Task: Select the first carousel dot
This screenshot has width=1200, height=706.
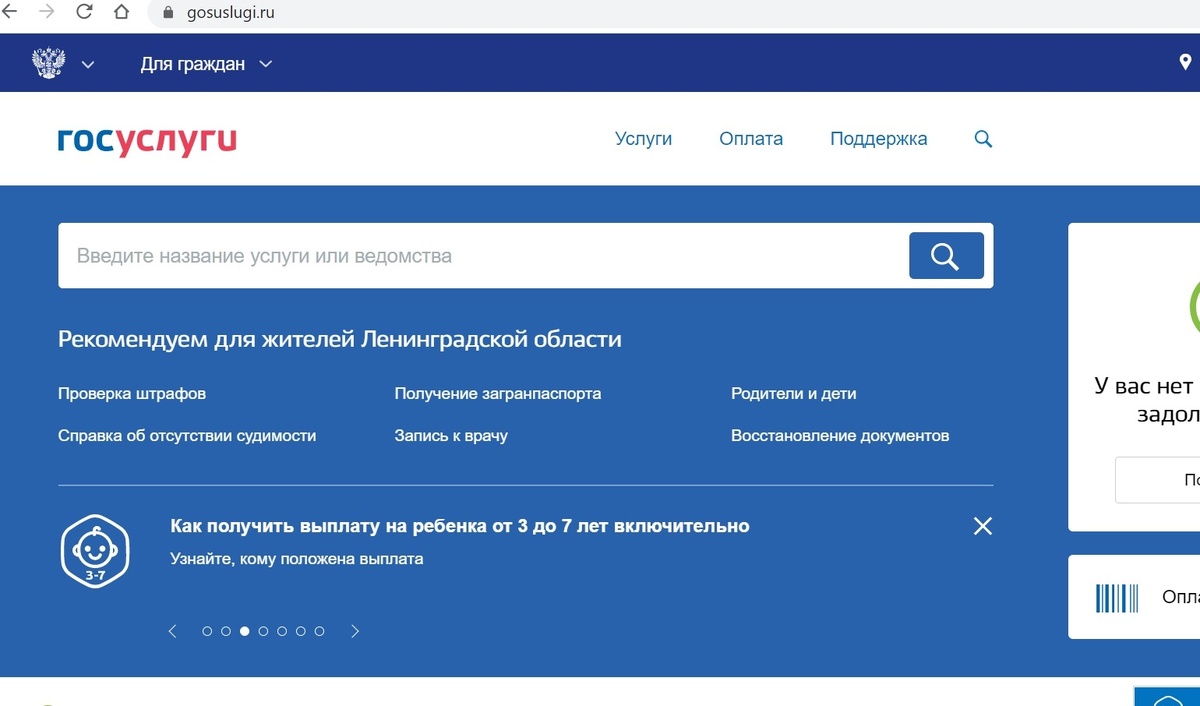Action: click(x=207, y=631)
